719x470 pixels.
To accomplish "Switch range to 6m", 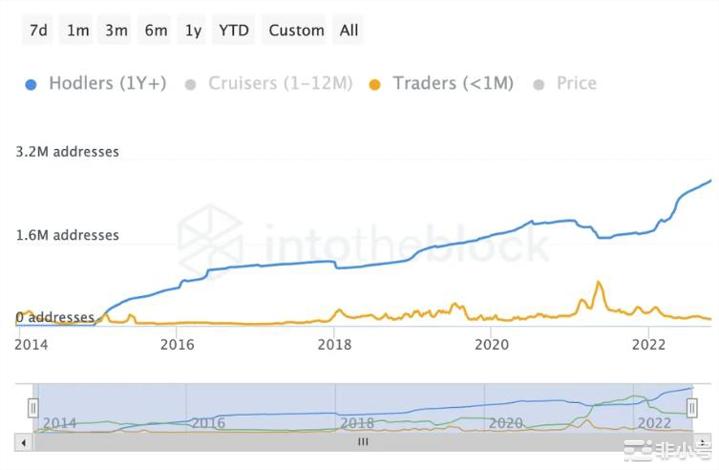I will pos(155,30).
